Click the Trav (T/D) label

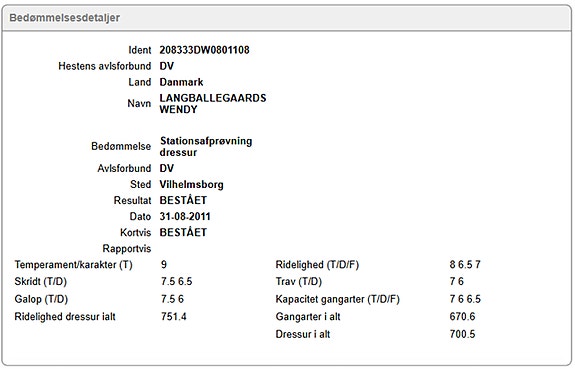click(299, 282)
